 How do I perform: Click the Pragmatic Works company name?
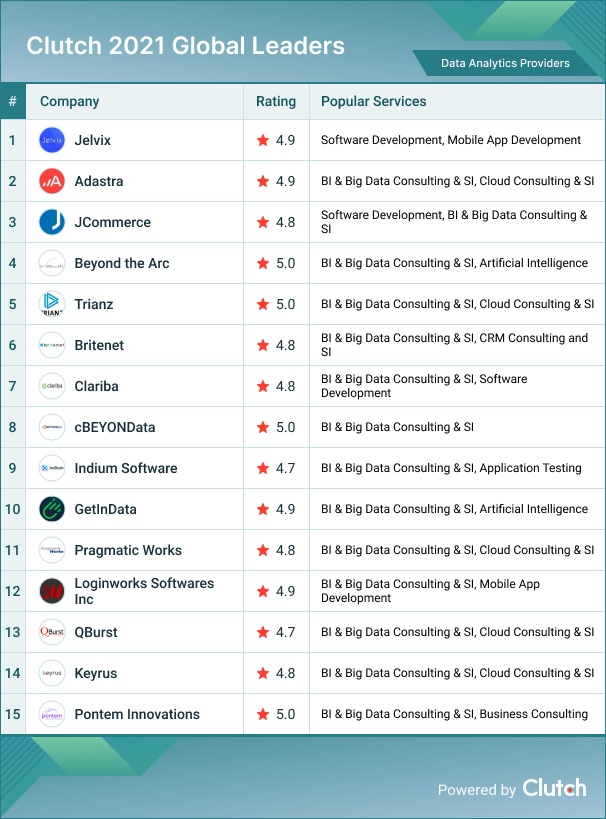pyautogui.click(x=128, y=550)
